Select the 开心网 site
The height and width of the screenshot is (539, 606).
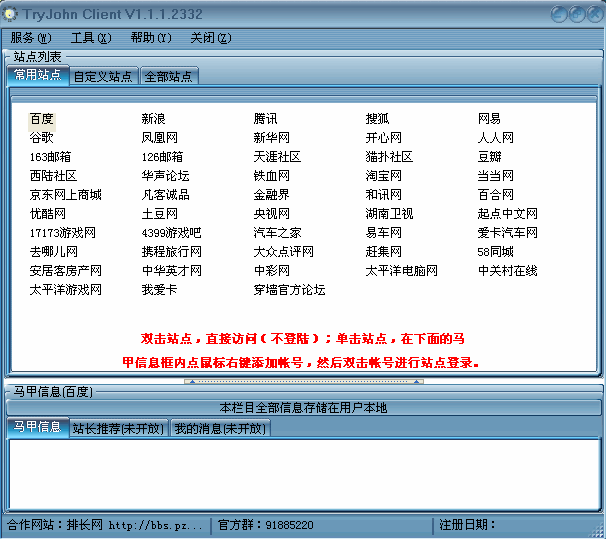(384, 138)
